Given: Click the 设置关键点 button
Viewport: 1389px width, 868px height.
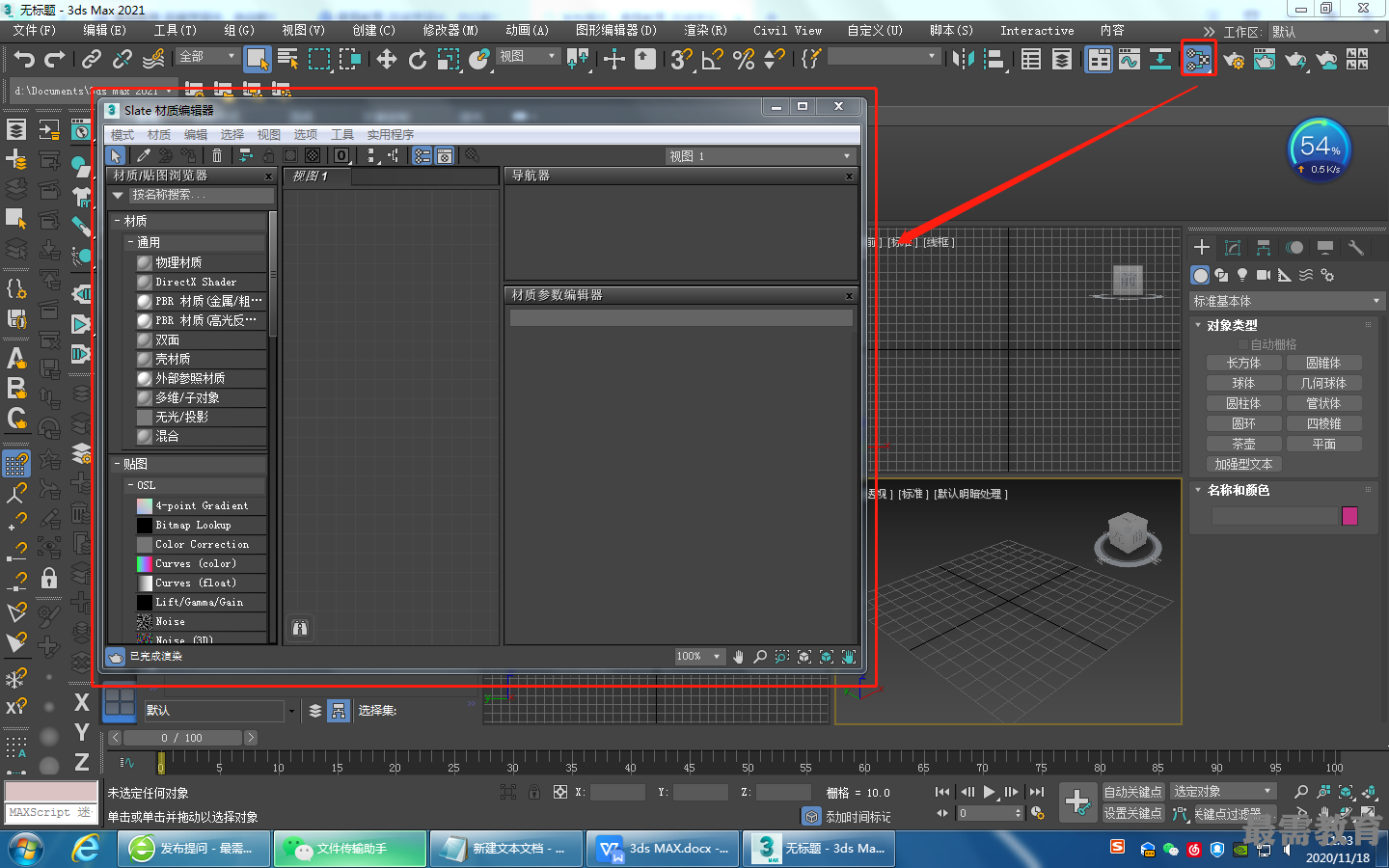Looking at the screenshot, I should pos(1133,814).
